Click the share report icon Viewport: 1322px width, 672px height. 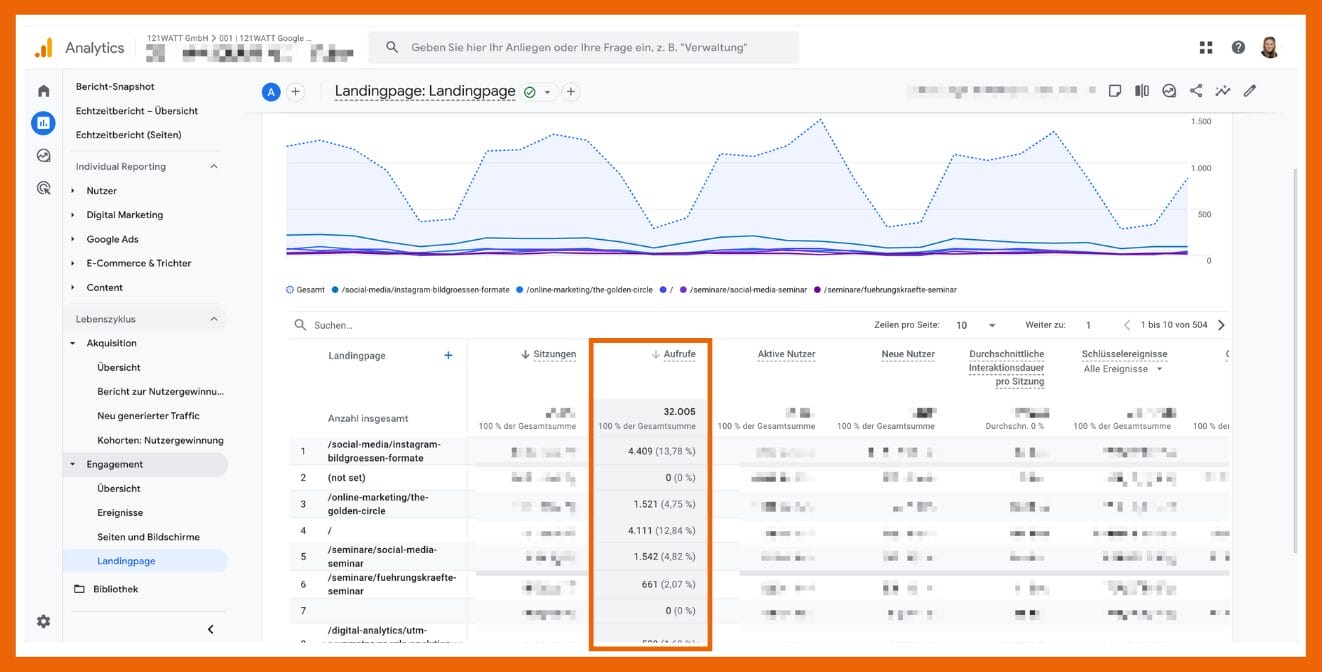(1196, 91)
